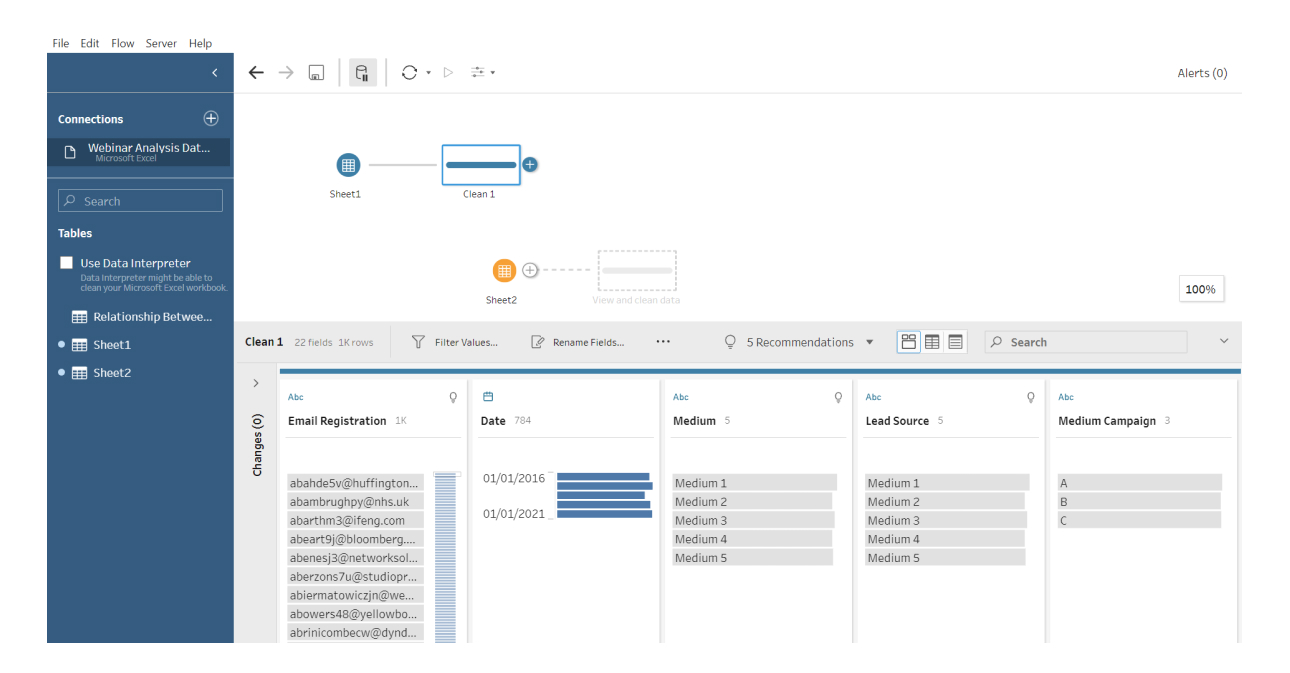Open the flow settings options dropdown
This screenshot has width=1290, height=673.
(483, 73)
